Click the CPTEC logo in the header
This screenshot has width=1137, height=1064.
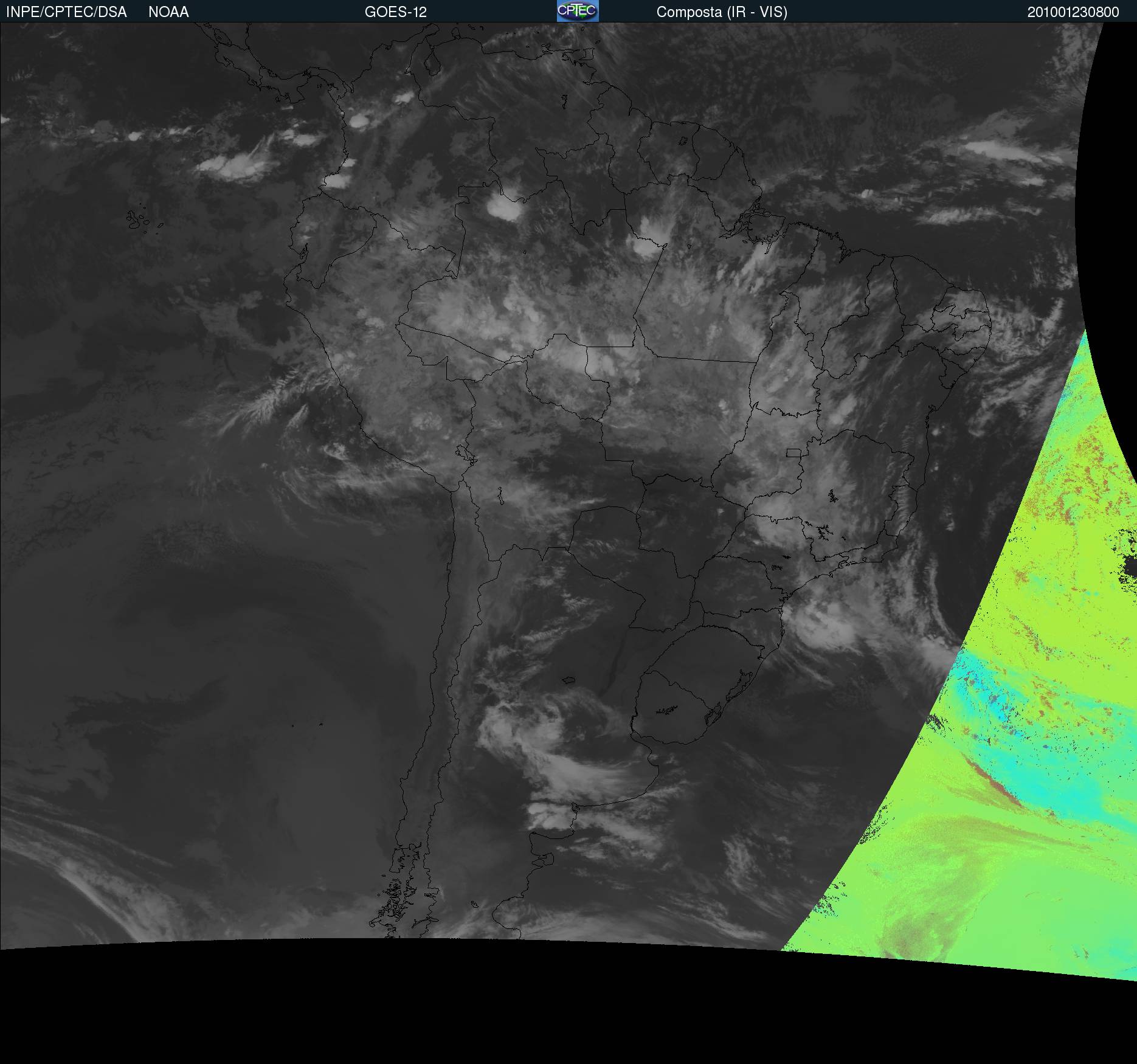tap(578, 11)
